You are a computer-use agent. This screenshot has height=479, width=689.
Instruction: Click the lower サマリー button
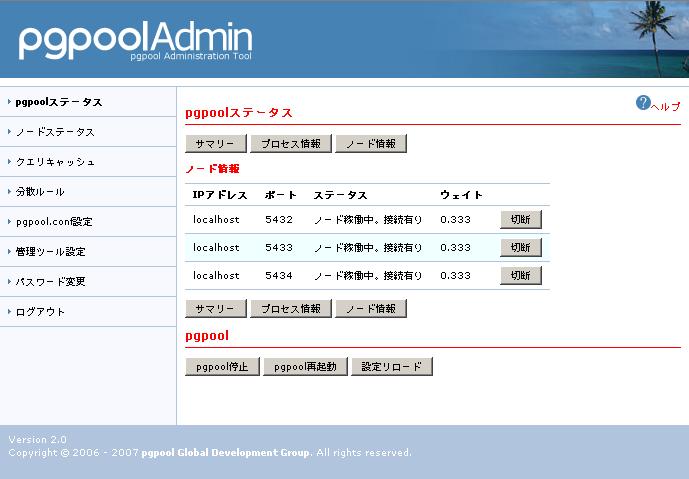point(216,308)
